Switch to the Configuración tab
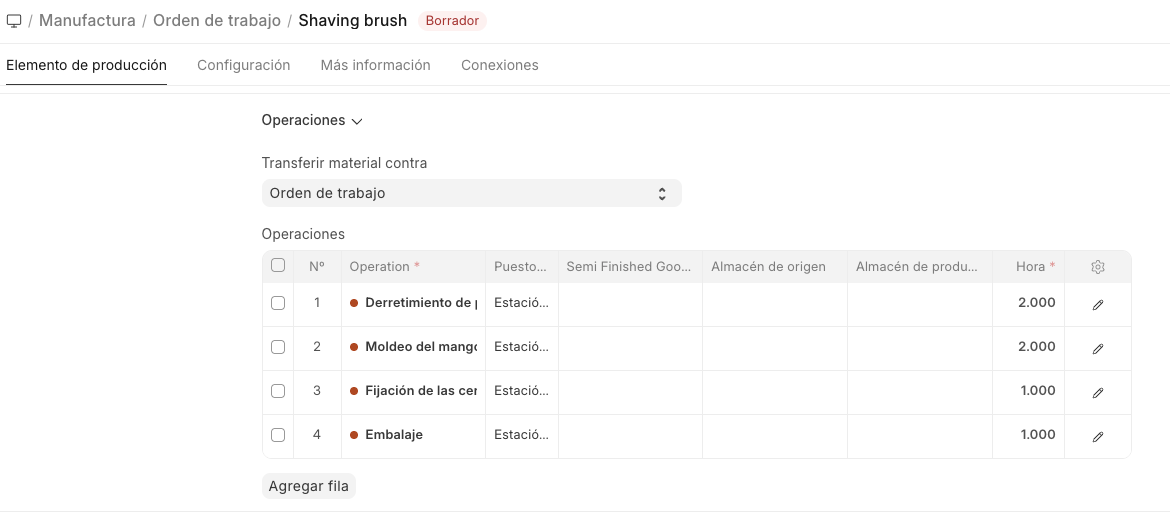This screenshot has width=1170, height=518. click(x=243, y=65)
